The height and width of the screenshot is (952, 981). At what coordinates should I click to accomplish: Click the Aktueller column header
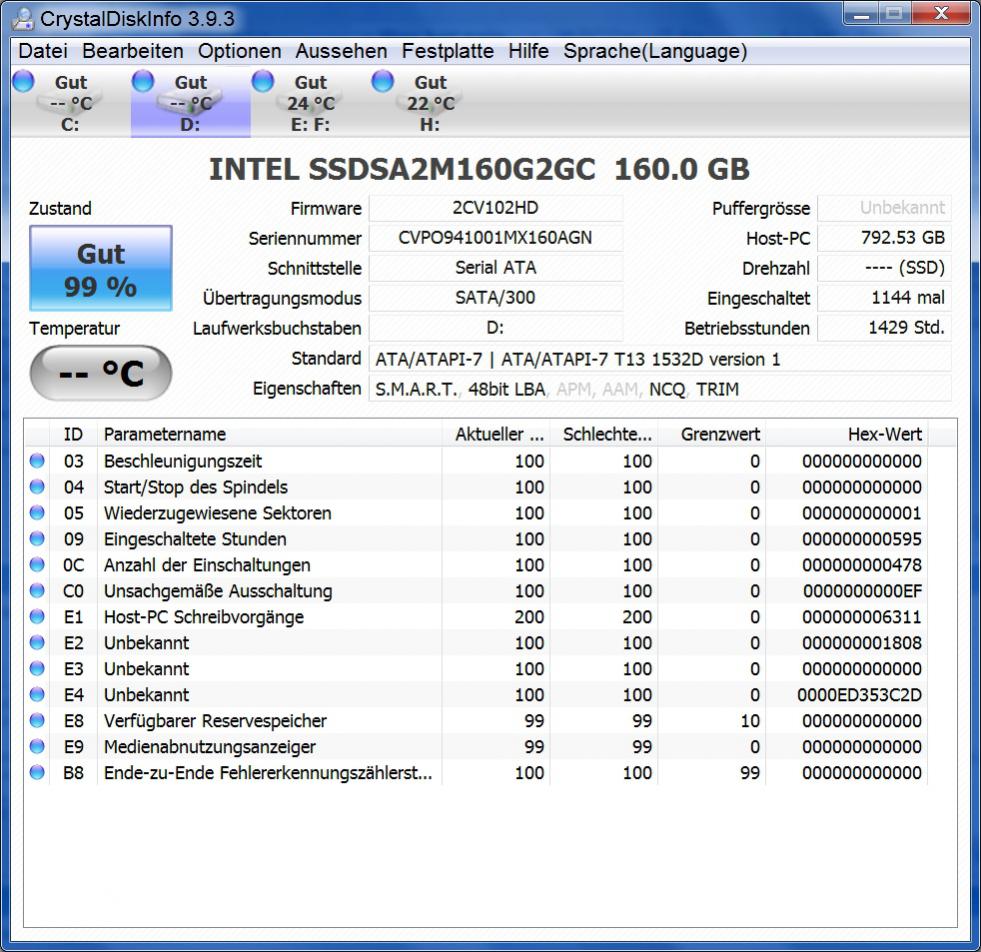tap(496, 434)
